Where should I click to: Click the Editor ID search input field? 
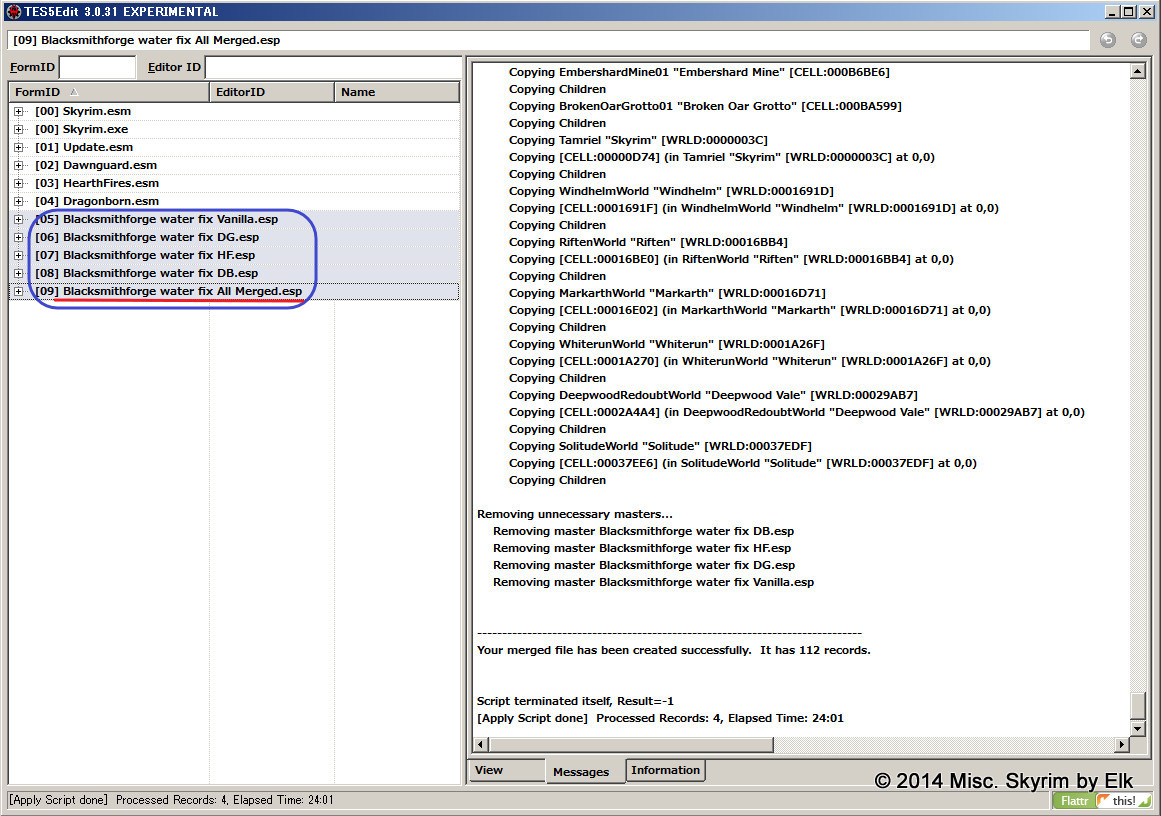[x=332, y=67]
